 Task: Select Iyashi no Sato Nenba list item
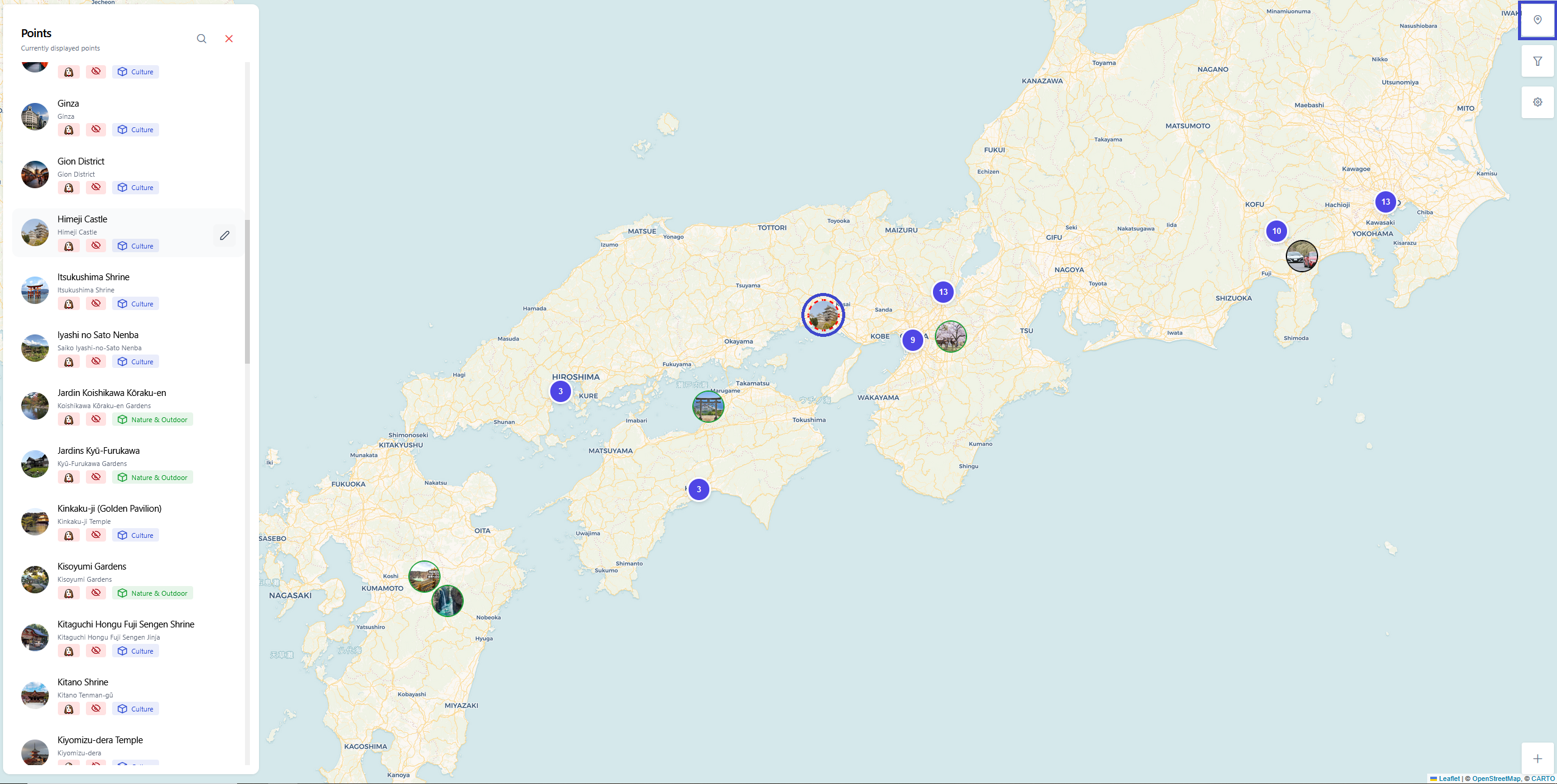[98, 335]
